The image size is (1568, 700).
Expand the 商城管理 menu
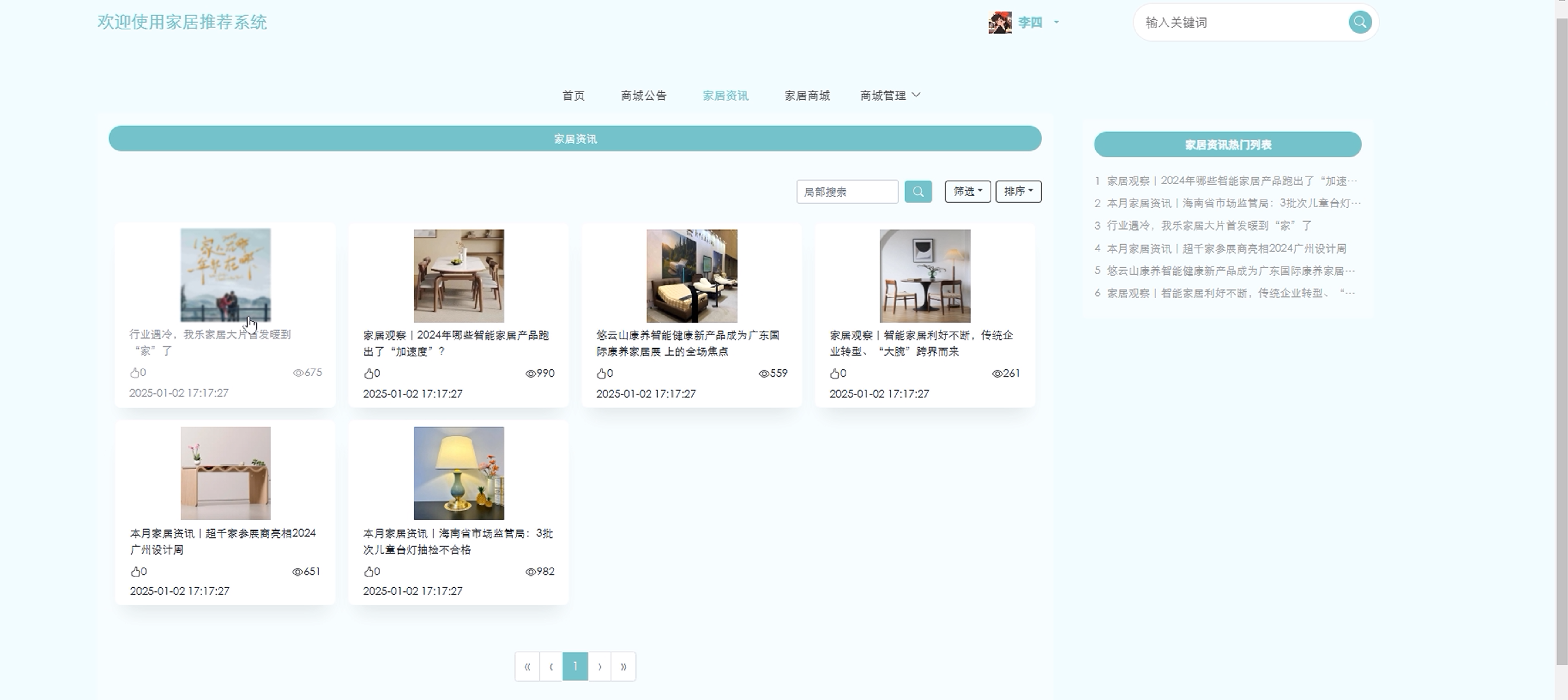(890, 96)
